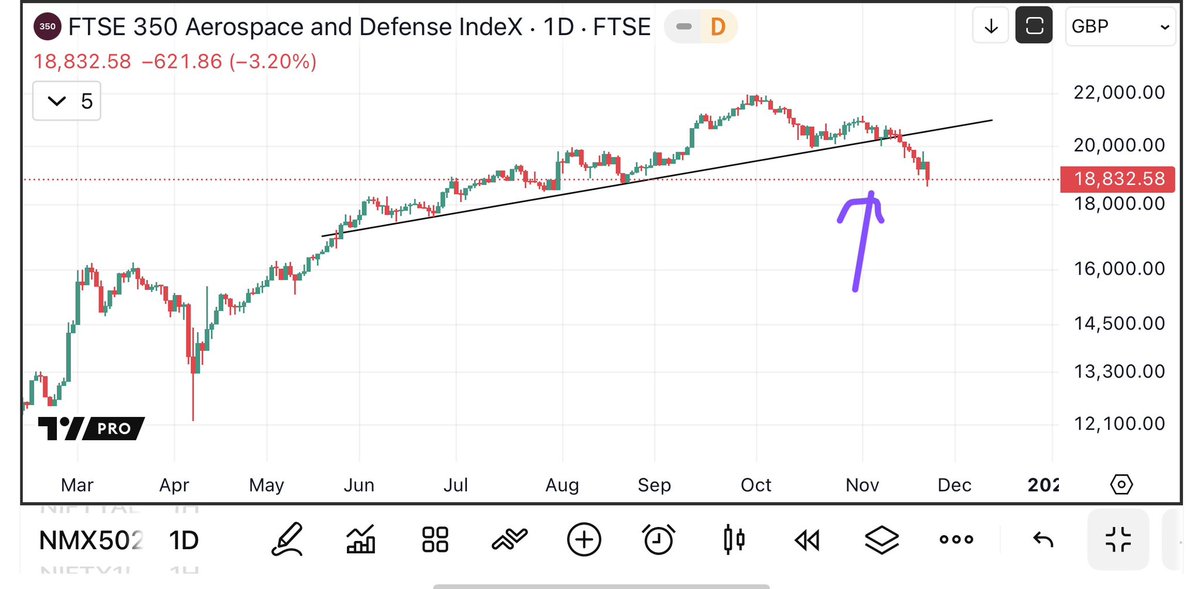Click the FTSE 350 Aerospace and Defense Index title

[x=295, y=27]
